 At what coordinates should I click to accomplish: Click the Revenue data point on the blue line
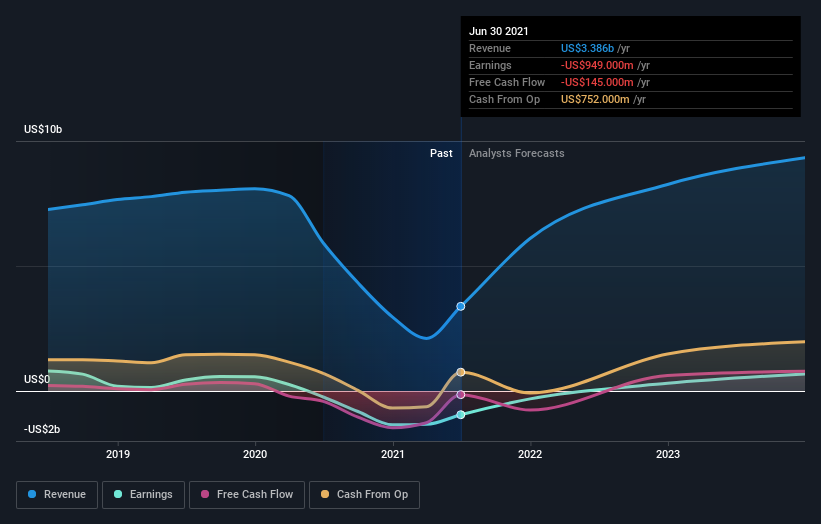[461, 306]
